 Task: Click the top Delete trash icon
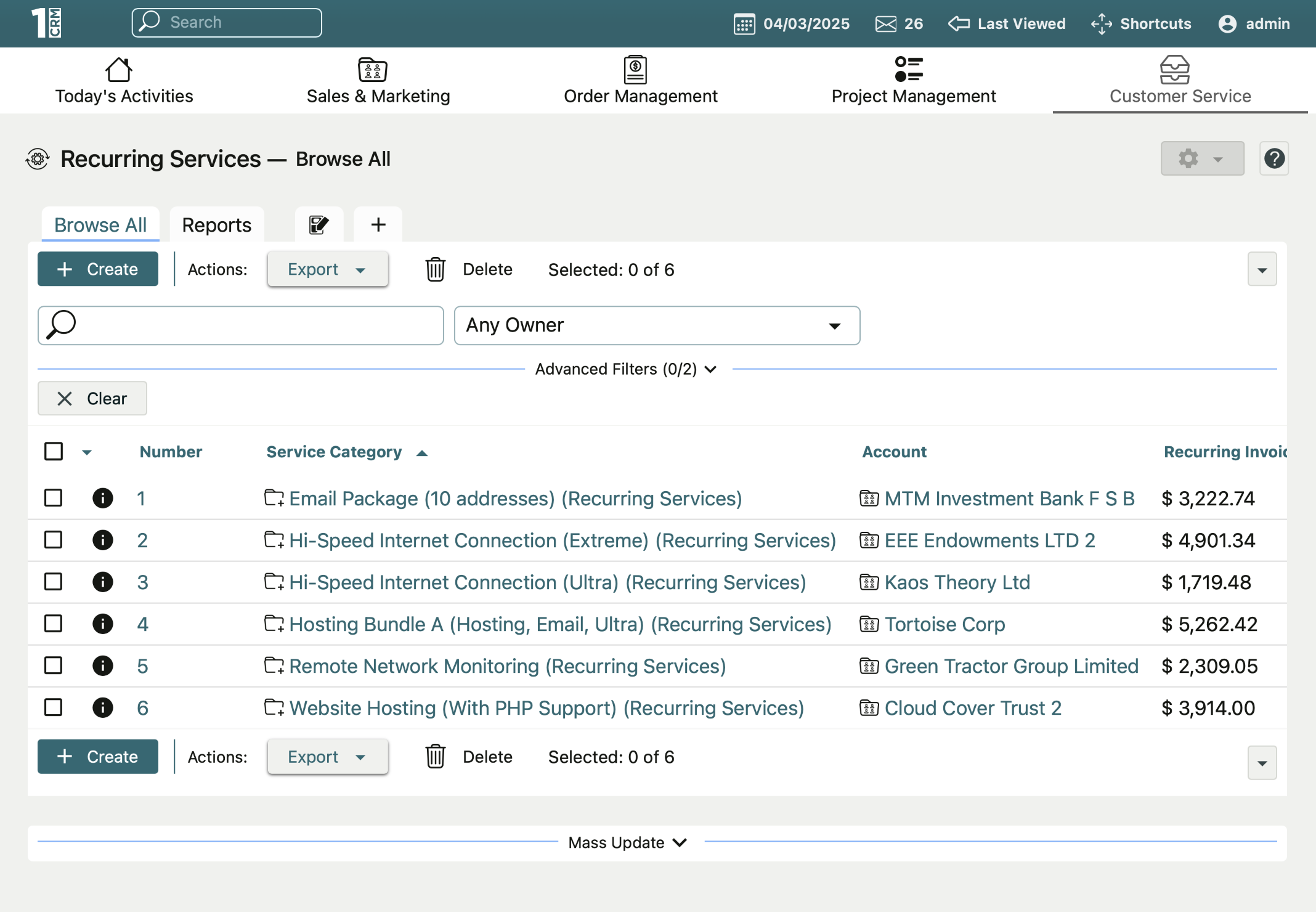[x=436, y=269]
